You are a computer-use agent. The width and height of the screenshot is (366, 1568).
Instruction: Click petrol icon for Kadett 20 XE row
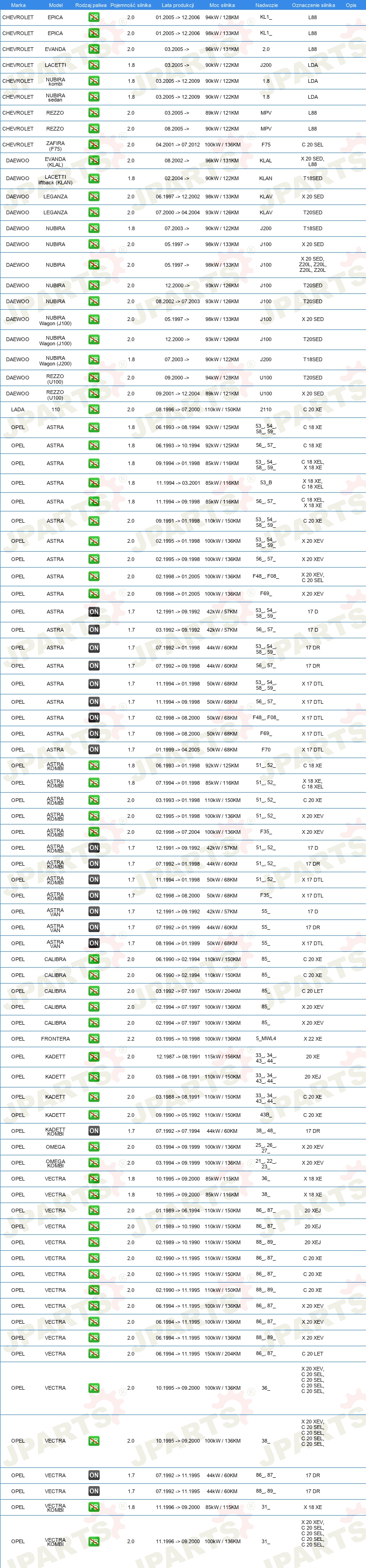click(94, 1057)
